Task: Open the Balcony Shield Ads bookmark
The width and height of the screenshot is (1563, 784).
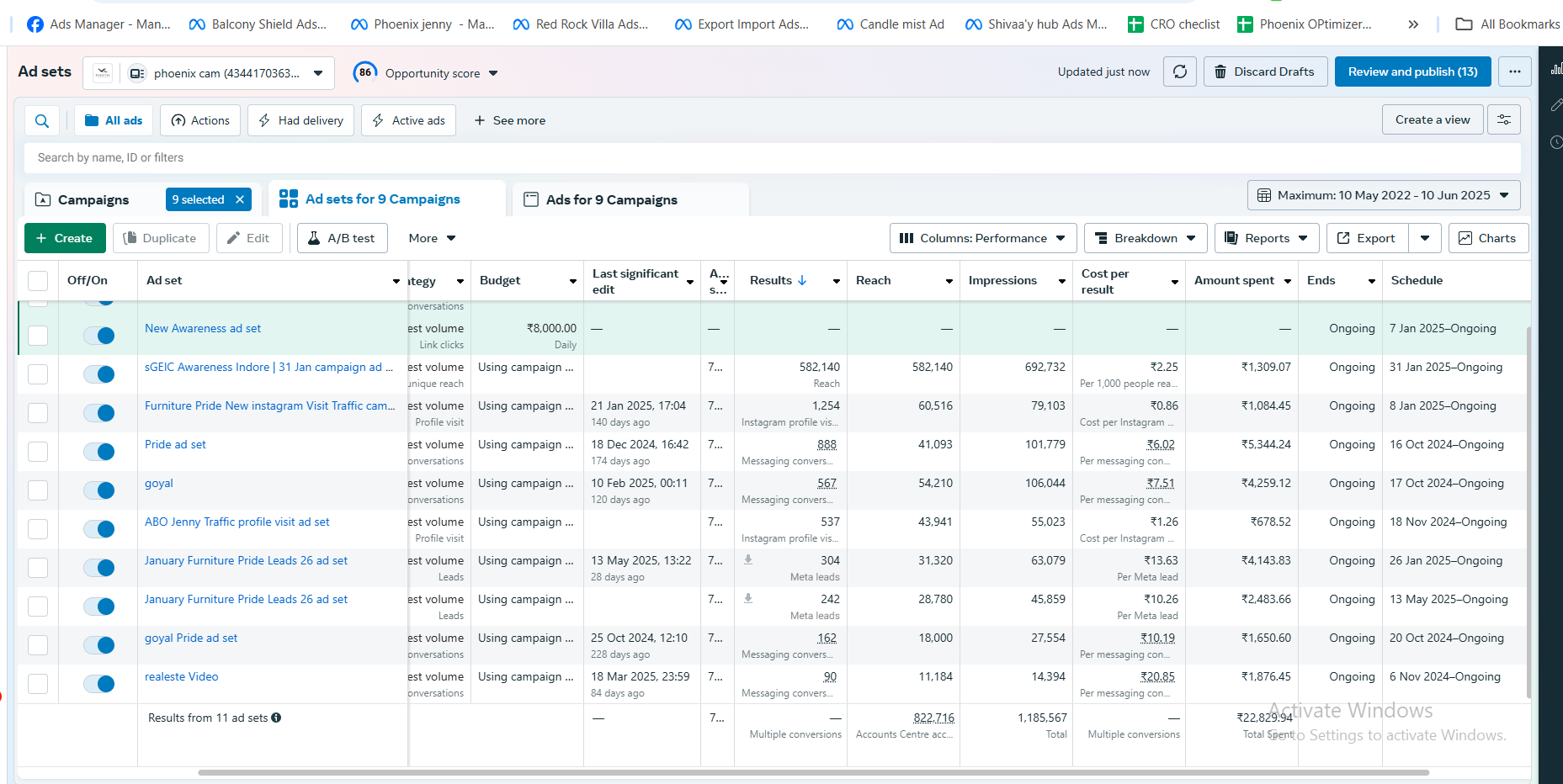Action: click(x=258, y=24)
